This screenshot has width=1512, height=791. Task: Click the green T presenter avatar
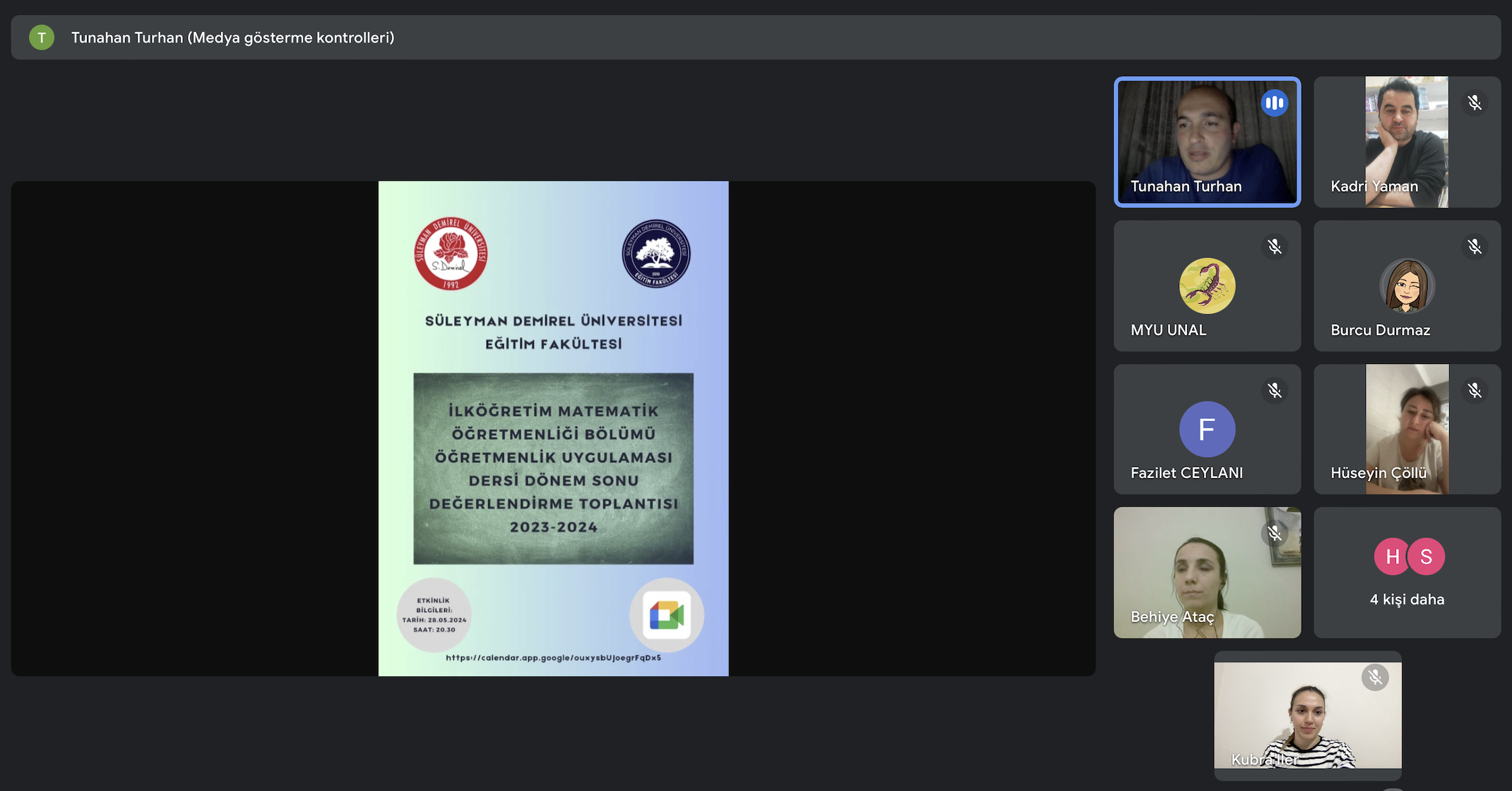pos(41,37)
